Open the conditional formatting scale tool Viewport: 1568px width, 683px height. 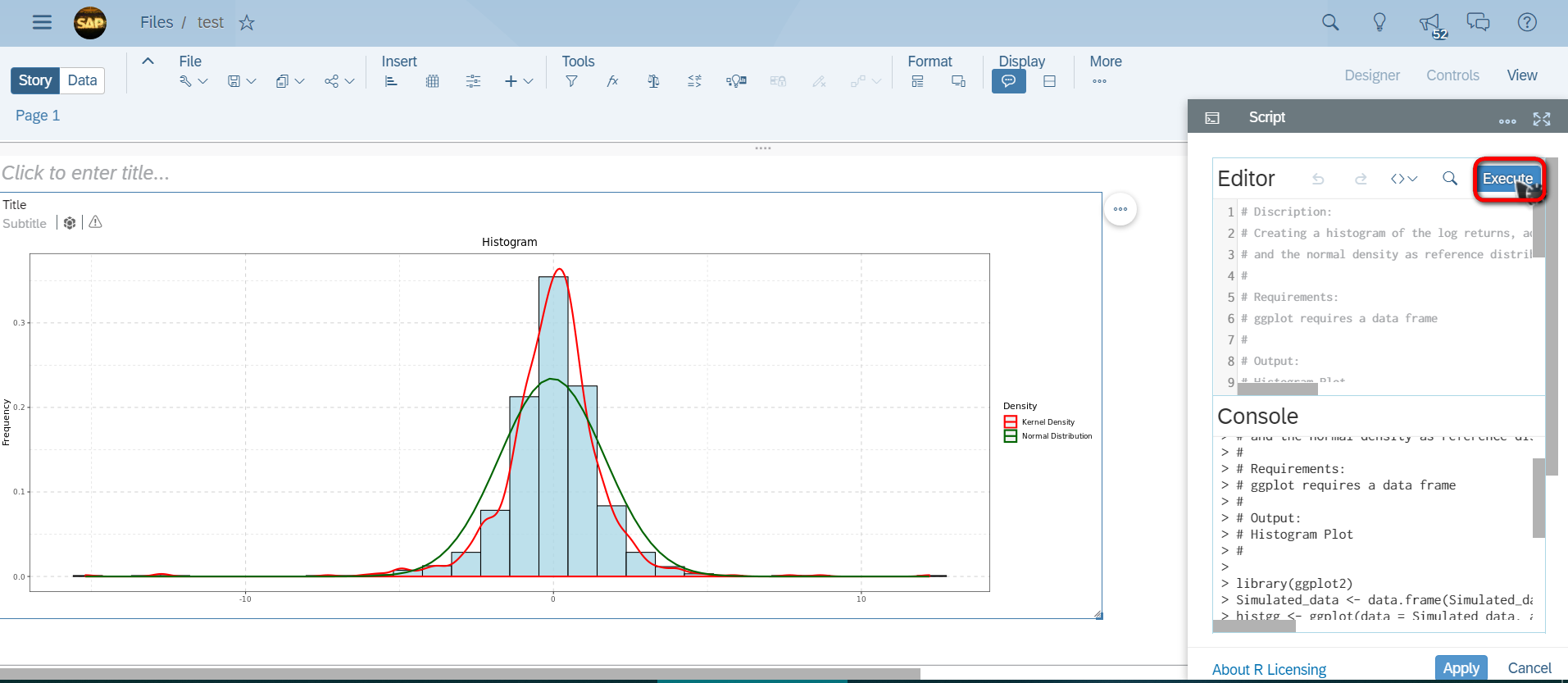(x=653, y=81)
